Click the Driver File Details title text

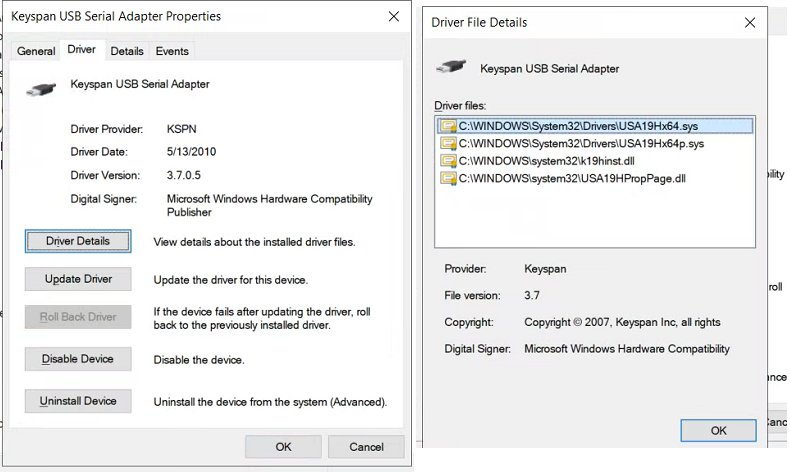point(479,23)
